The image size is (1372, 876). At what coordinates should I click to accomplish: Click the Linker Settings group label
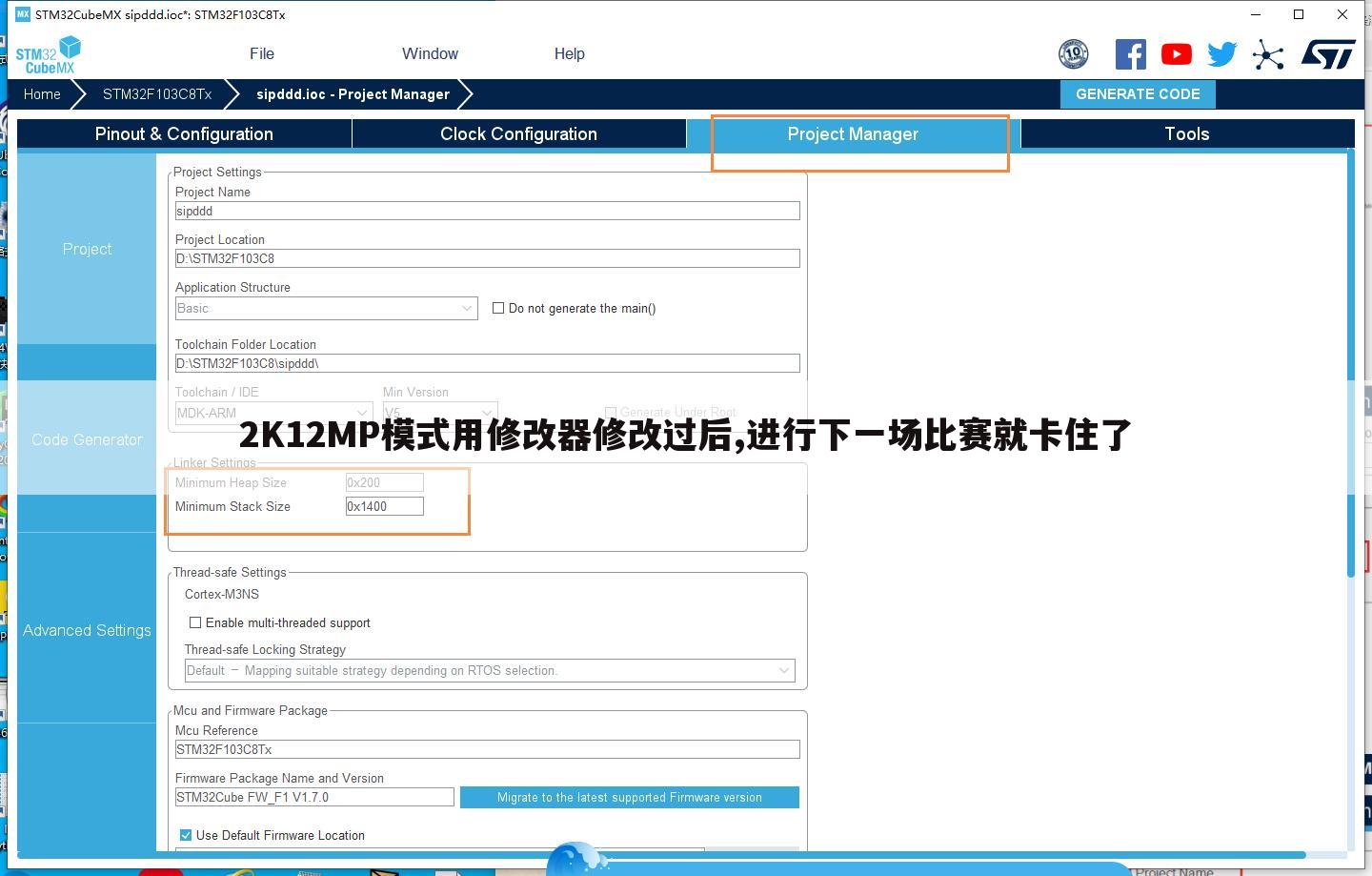pyautogui.click(x=214, y=463)
